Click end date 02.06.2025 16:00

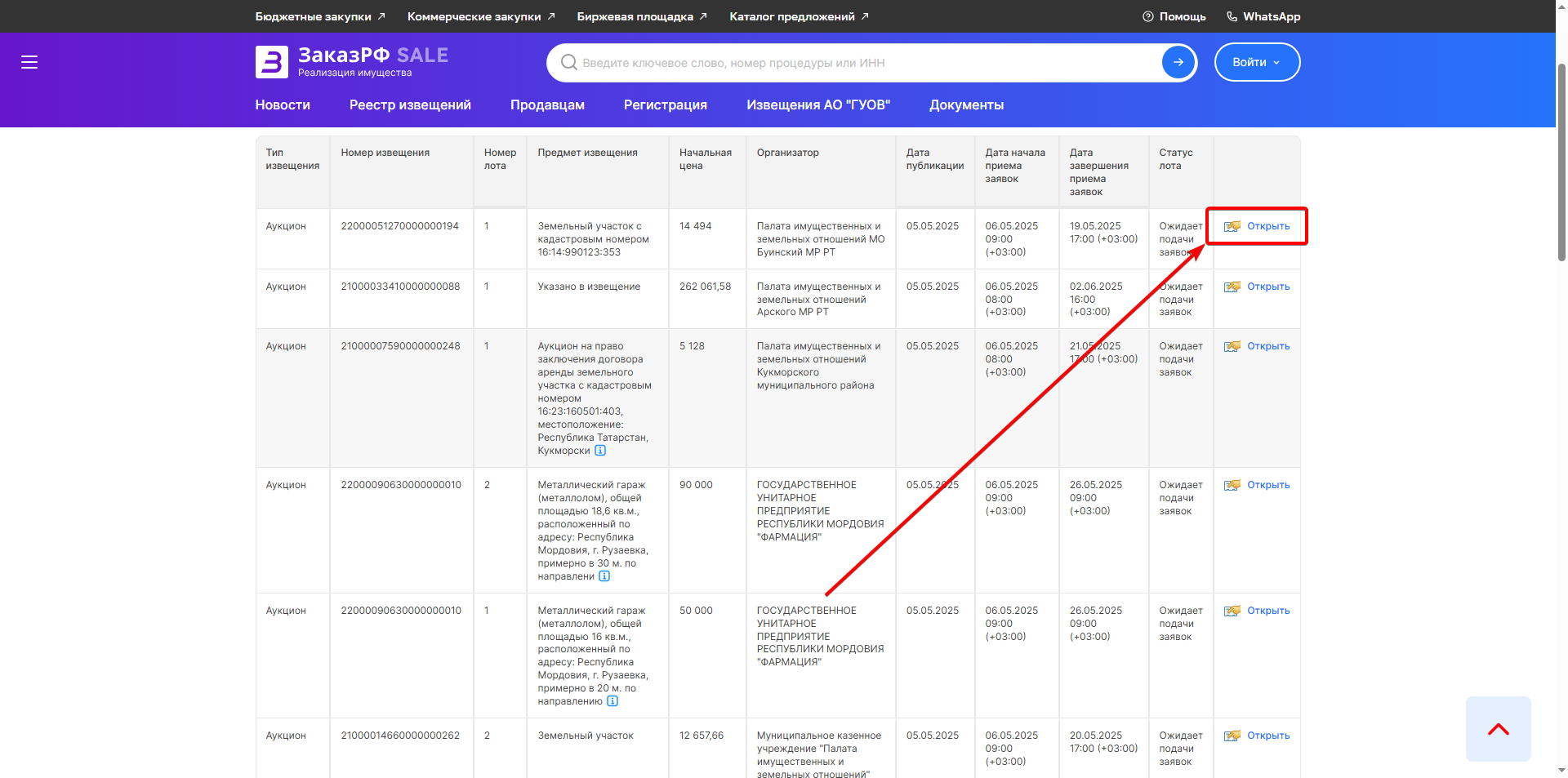[x=1096, y=299]
